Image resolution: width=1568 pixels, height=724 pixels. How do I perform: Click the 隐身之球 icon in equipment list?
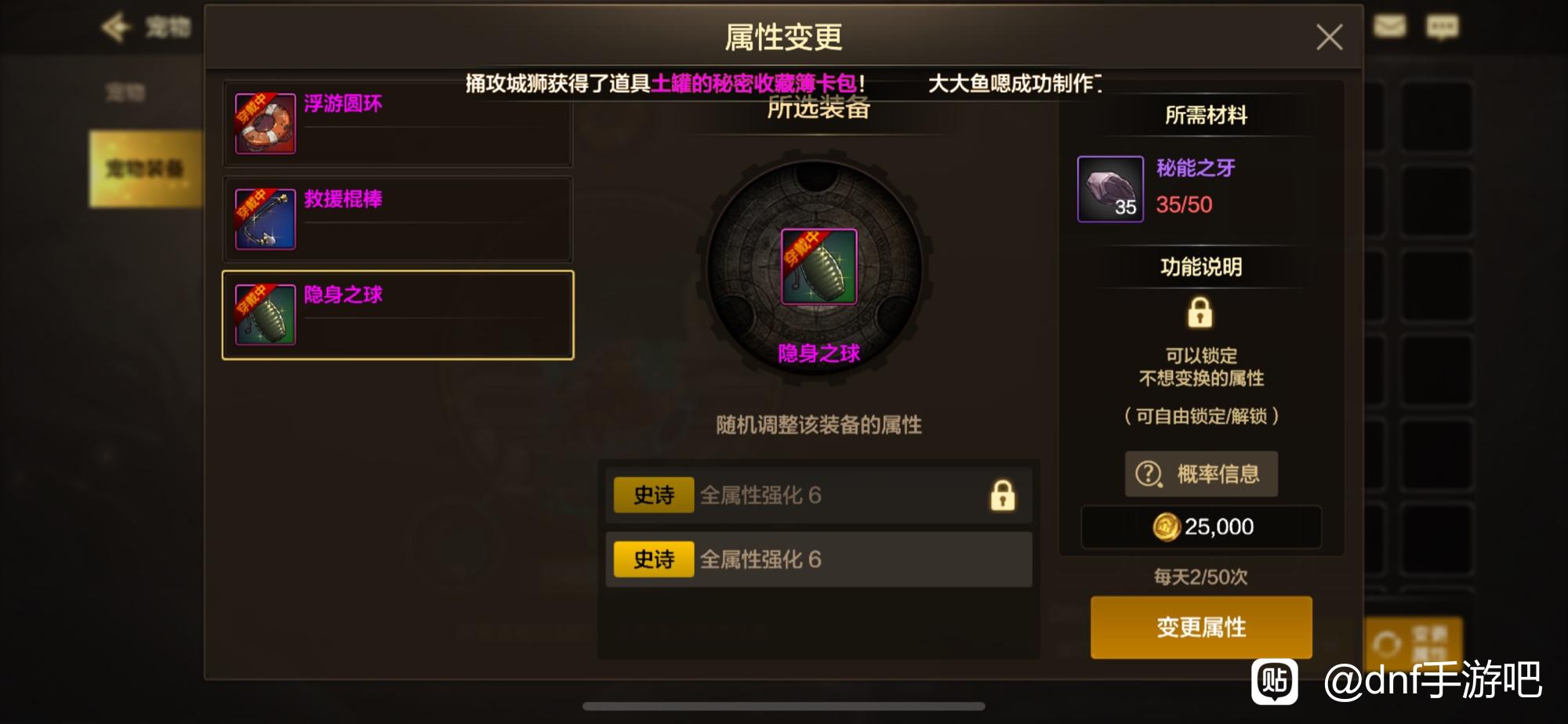click(265, 314)
